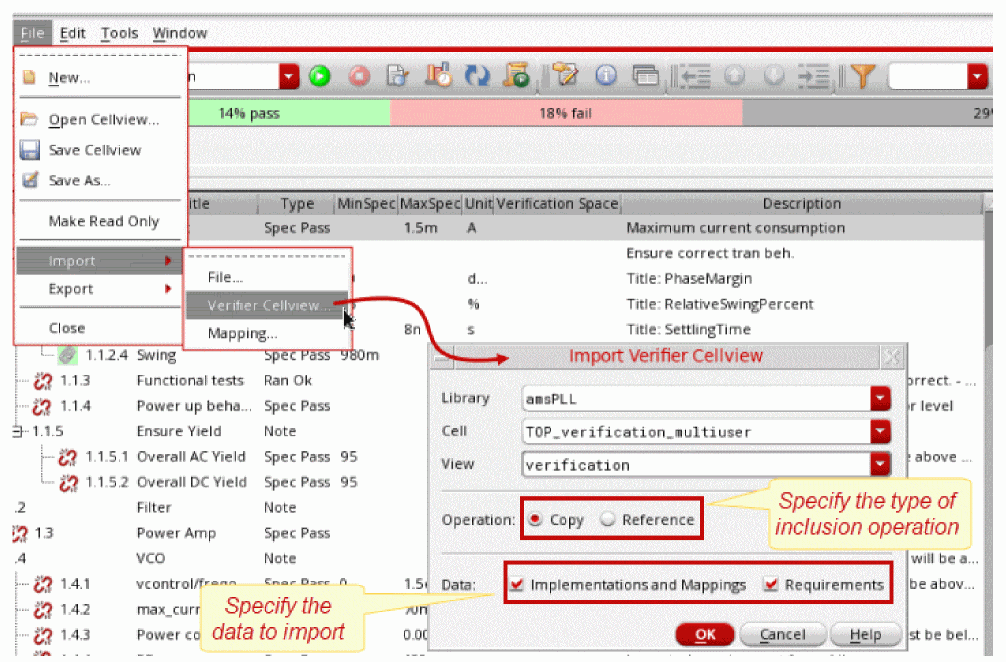
Task: Click OK in Import Verifier Cellview dialog
Action: [704, 634]
